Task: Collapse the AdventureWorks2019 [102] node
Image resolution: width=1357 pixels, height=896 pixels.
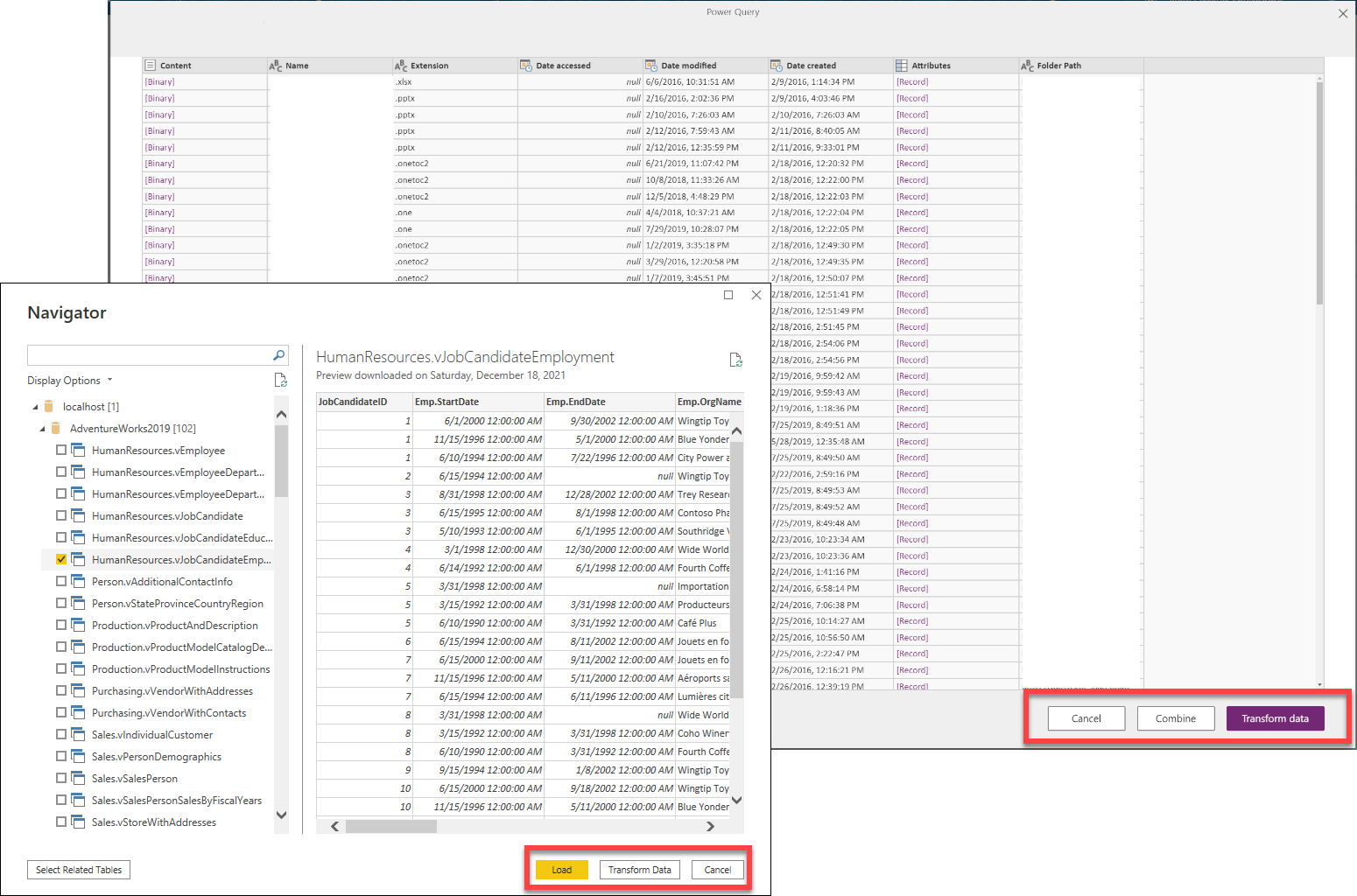Action: click(x=42, y=429)
